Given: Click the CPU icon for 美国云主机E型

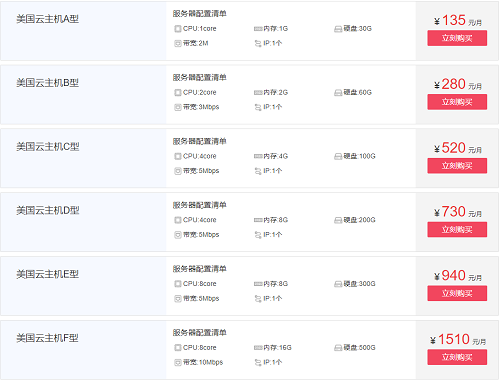Looking at the screenshot, I should point(178,284).
